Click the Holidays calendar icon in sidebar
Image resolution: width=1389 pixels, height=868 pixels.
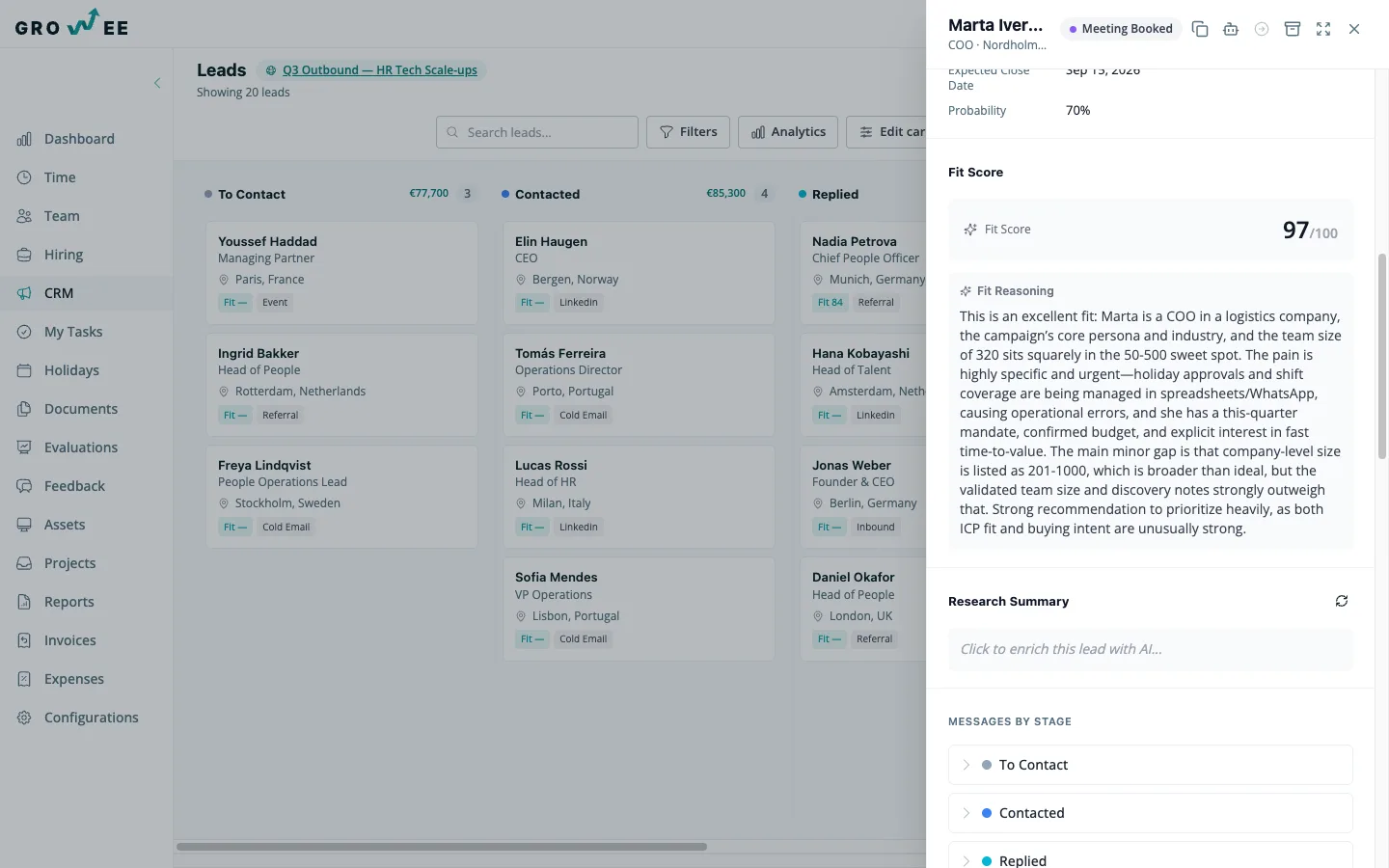24,370
